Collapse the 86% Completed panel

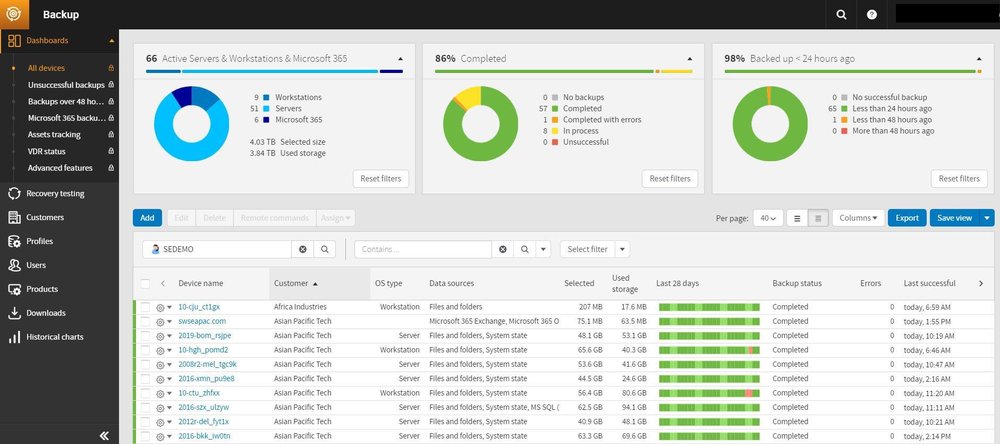point(689,59)
